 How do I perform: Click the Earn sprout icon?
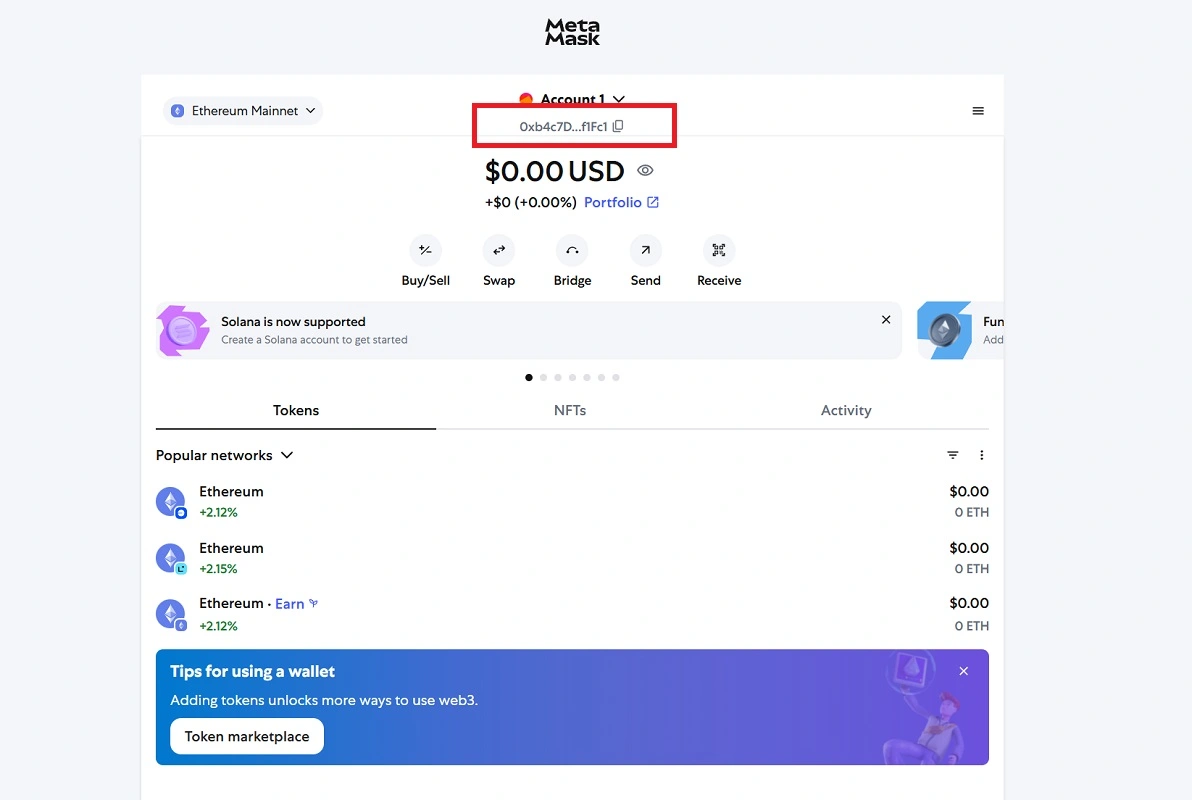point(313,603)
